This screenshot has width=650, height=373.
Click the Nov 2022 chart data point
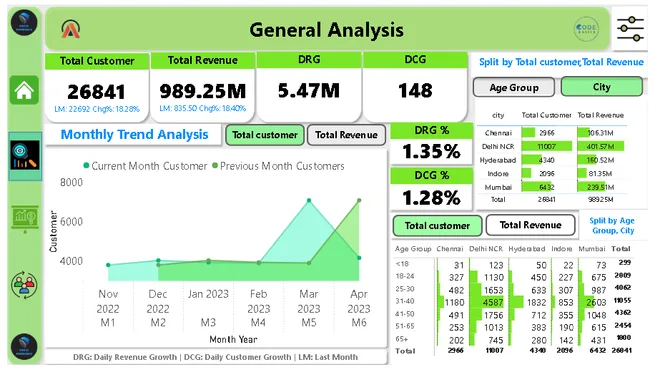(x=108, y=265)
